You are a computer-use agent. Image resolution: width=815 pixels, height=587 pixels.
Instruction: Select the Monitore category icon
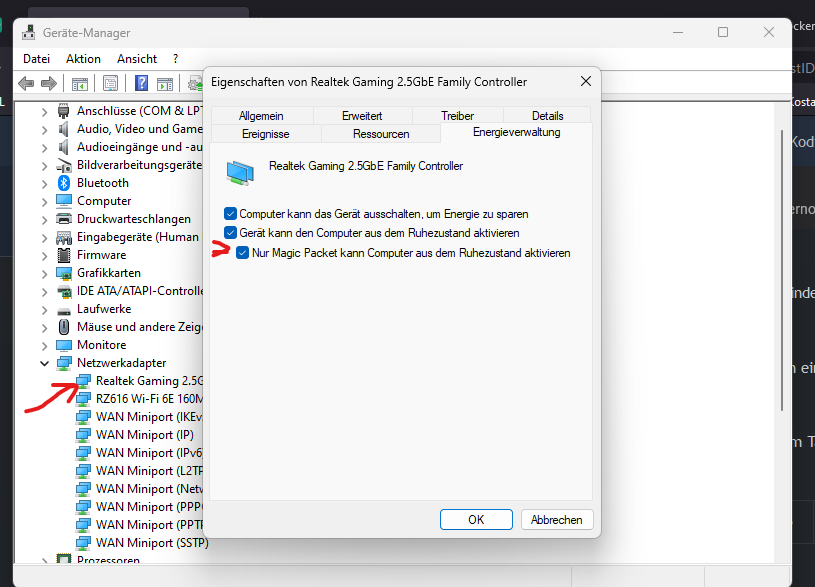point(64,345)
